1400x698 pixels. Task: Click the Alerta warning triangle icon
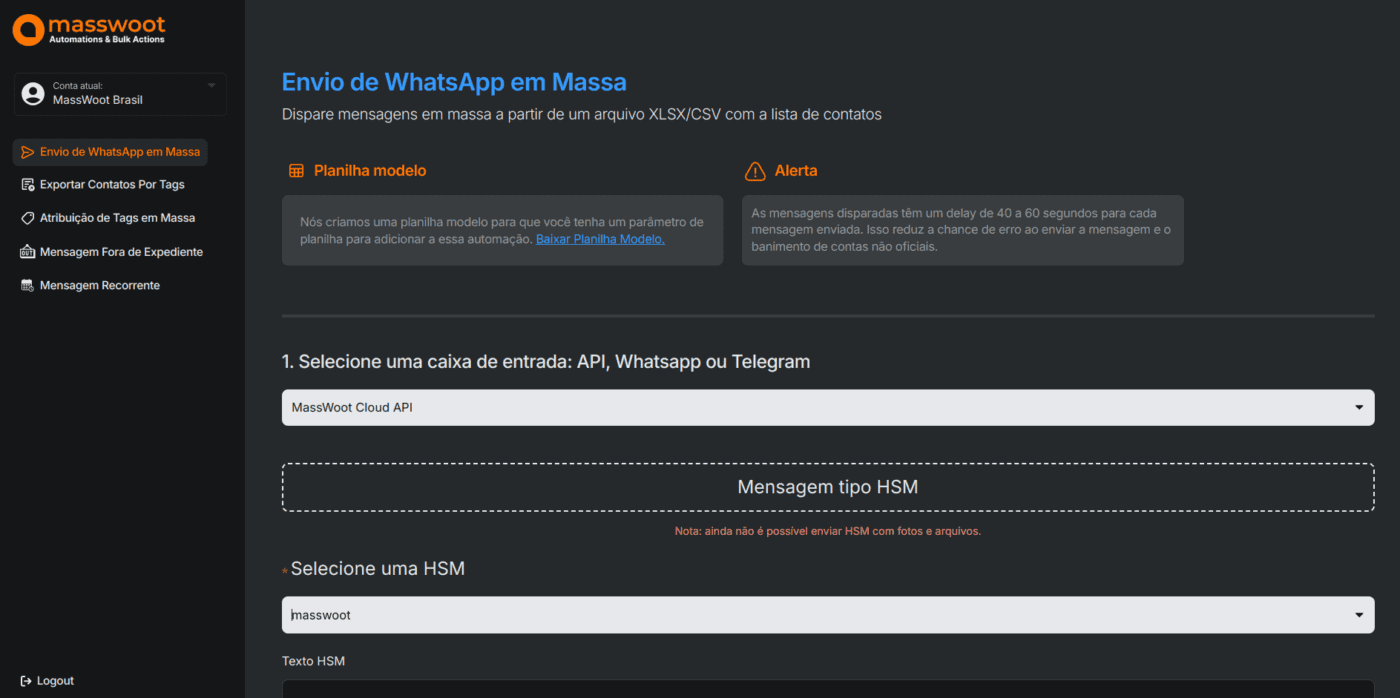point(755,171)
